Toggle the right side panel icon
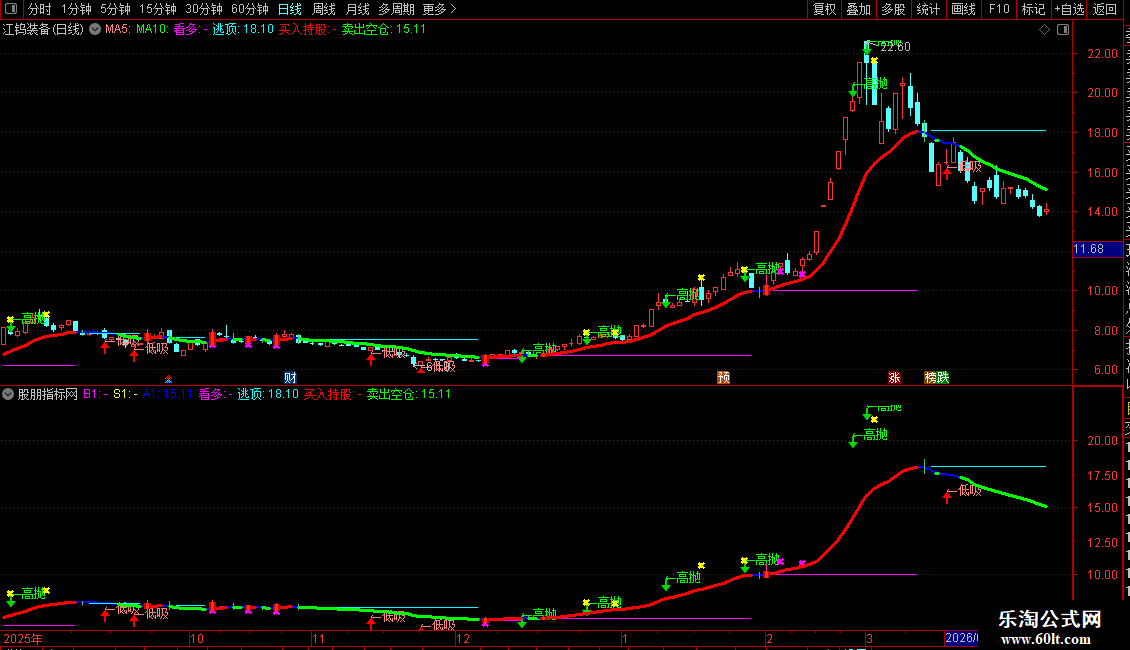 pos(1063,30)
